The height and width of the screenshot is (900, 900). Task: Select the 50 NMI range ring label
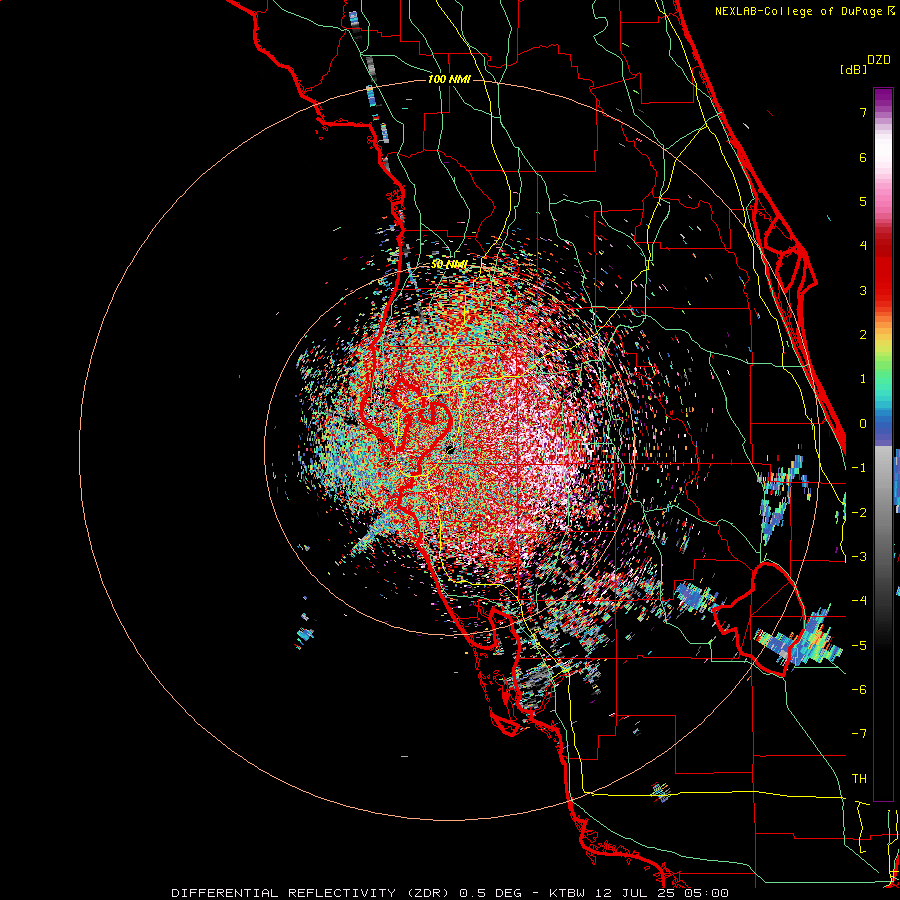pyautogui.click(x=449, y=264)
